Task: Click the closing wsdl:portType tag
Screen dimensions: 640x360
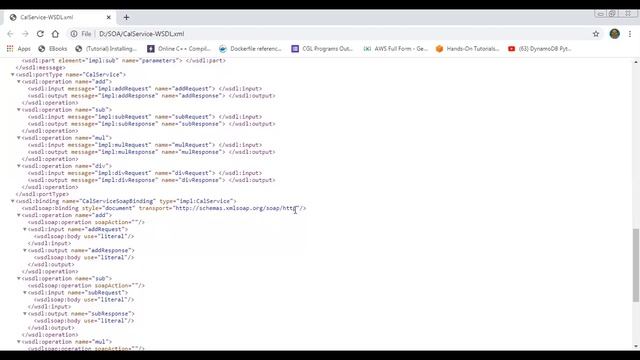Action: [x=42, y=194]
